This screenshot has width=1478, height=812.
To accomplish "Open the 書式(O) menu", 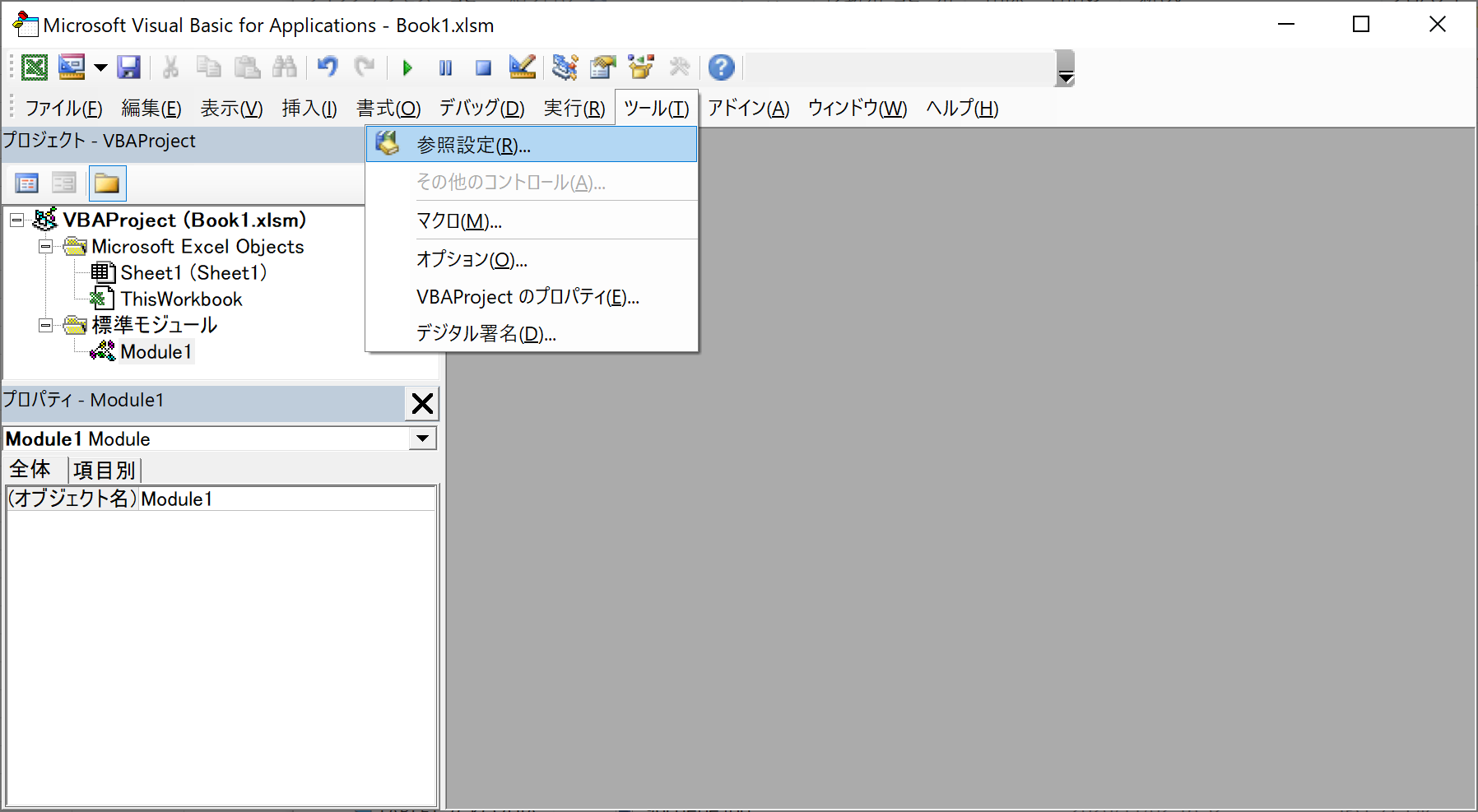I will coord(388,109).
